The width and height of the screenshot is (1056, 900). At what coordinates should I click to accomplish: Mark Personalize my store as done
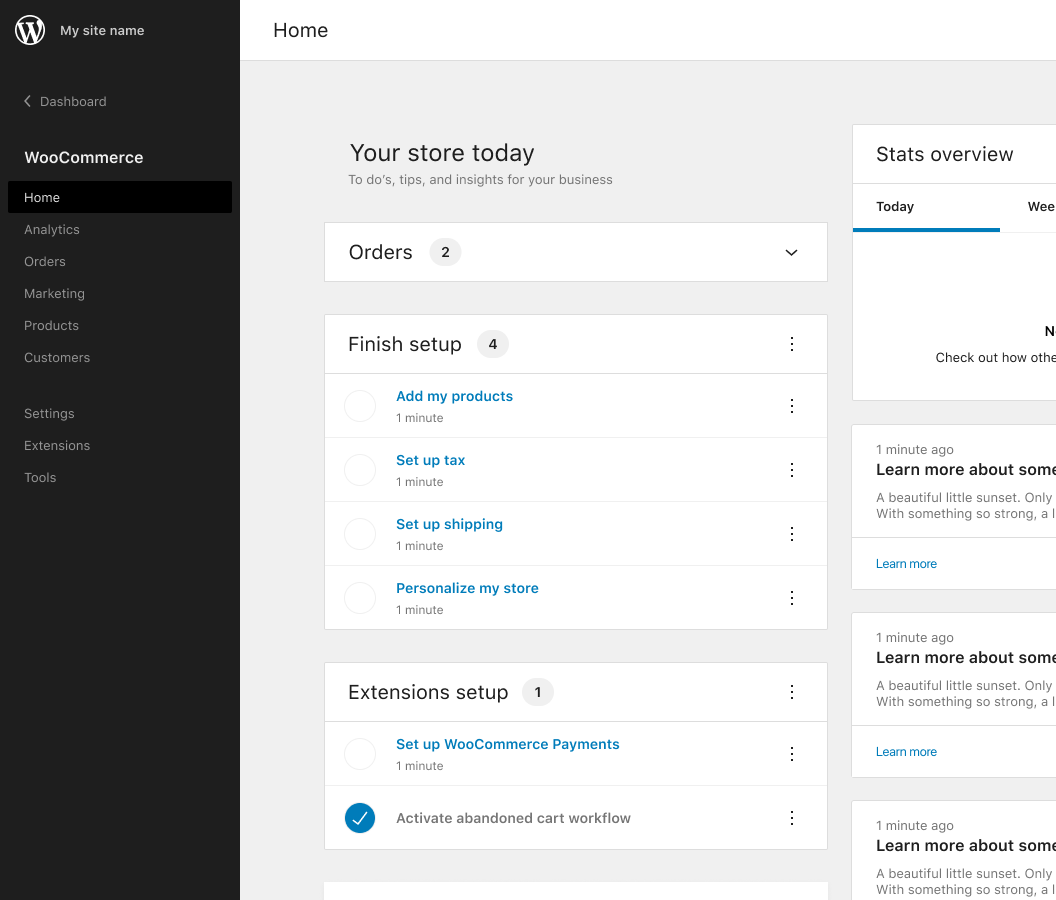360,597
